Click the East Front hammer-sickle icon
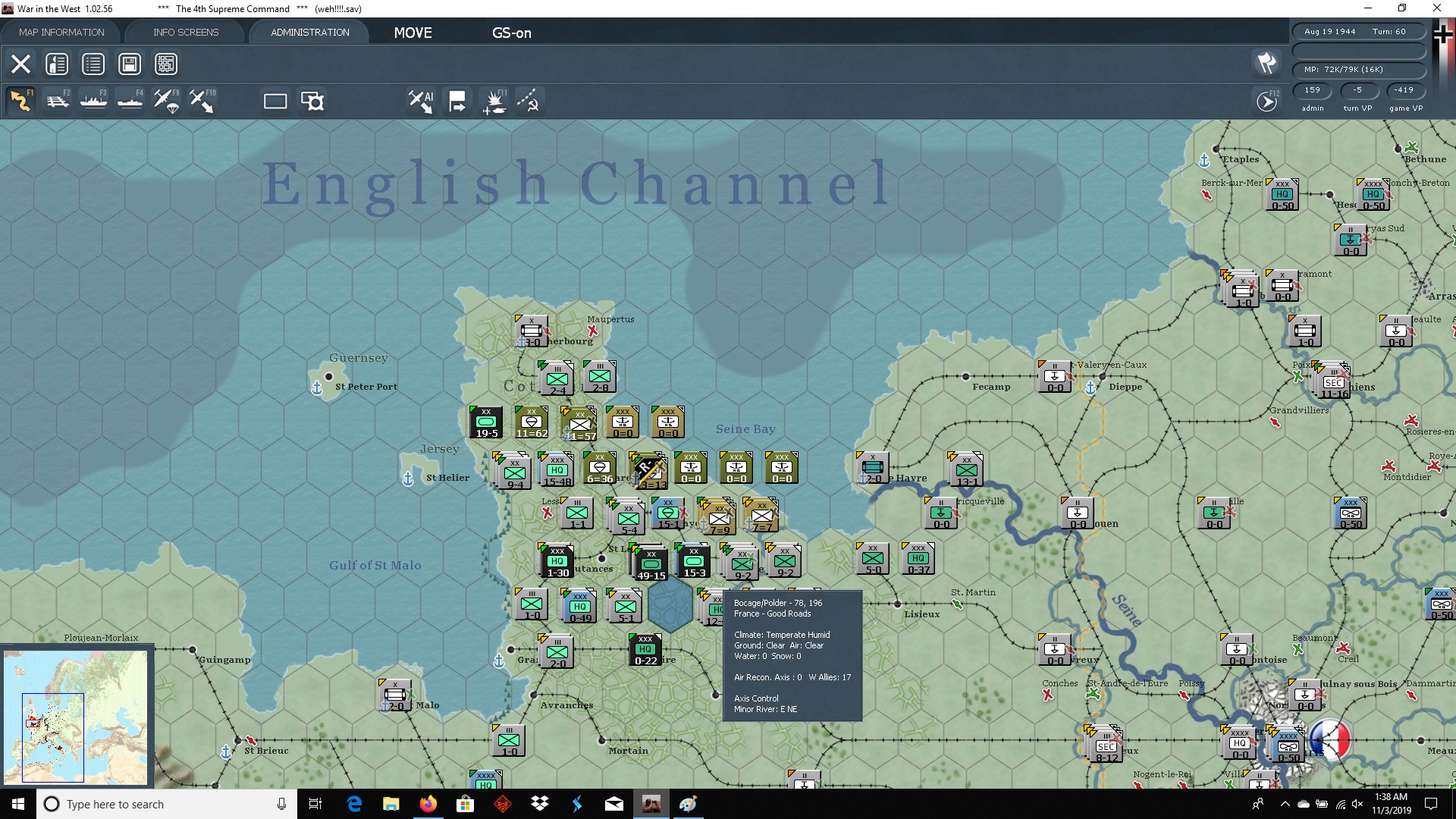This screenshot has height=819, width=1456. point(529,101)
